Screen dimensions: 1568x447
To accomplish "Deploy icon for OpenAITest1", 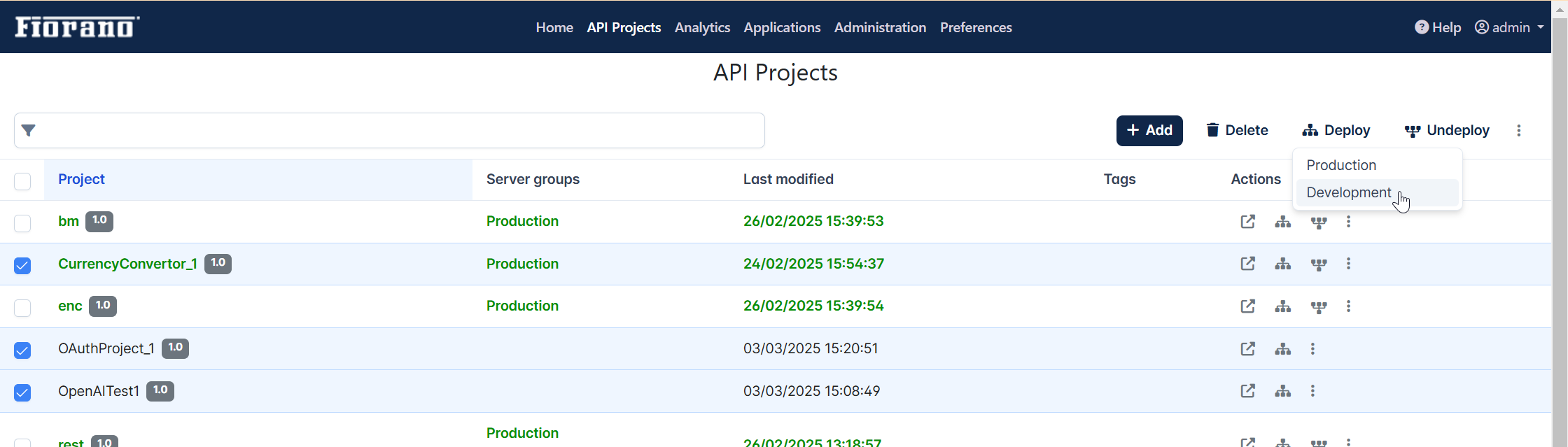I will click(x=1282, y=391).
